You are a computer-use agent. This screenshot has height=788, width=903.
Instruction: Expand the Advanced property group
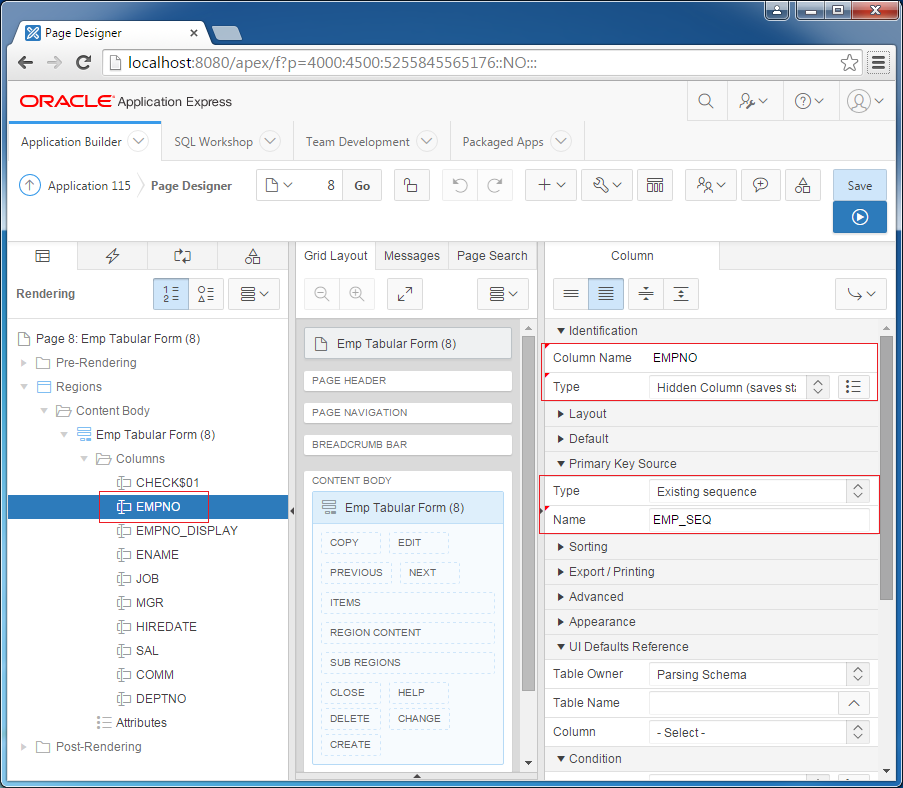pos(560,597)
